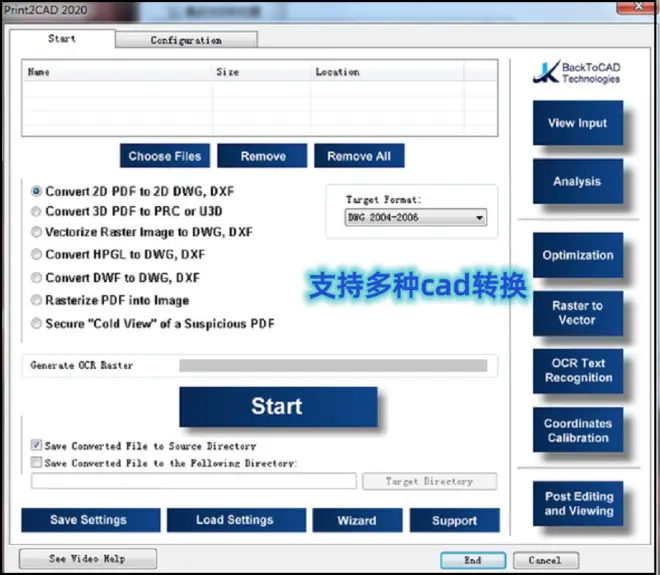Switch to the Start tab
The height and width of the screenshot is (575, 660).
62,39
